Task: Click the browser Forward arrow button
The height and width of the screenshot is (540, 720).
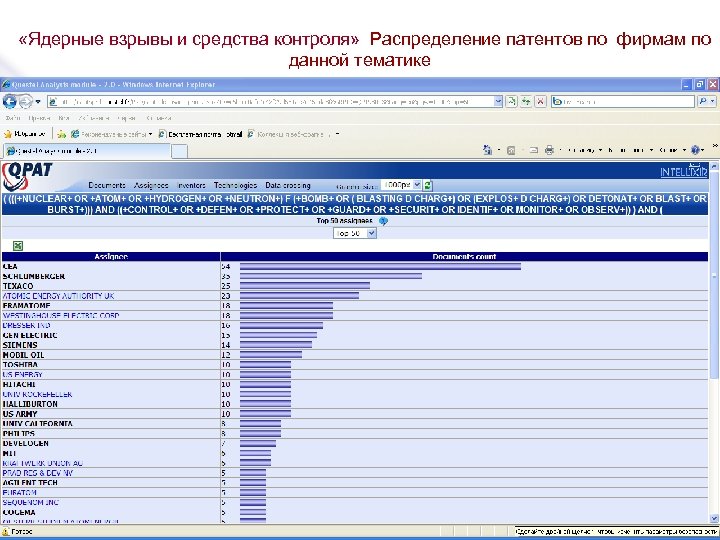Action: coord(25,101)
